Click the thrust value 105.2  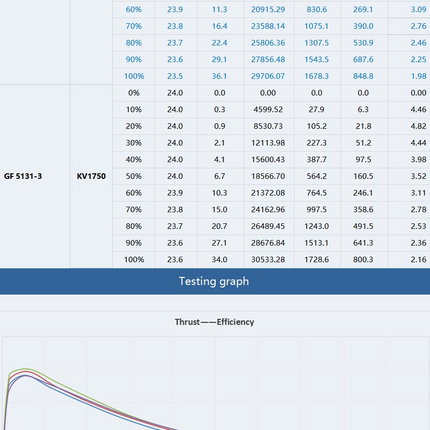pyautogui.click(x=316, y=126)
